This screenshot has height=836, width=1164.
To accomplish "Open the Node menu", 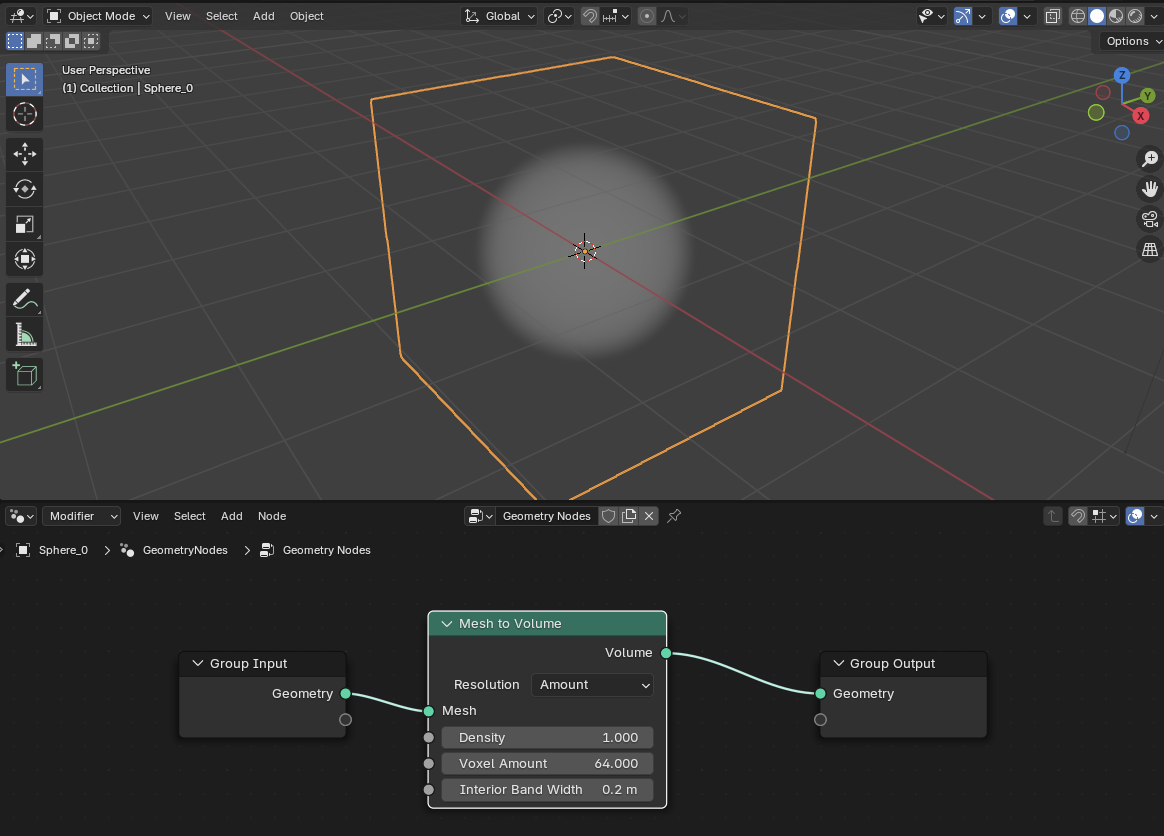I will tap(272, 516).
